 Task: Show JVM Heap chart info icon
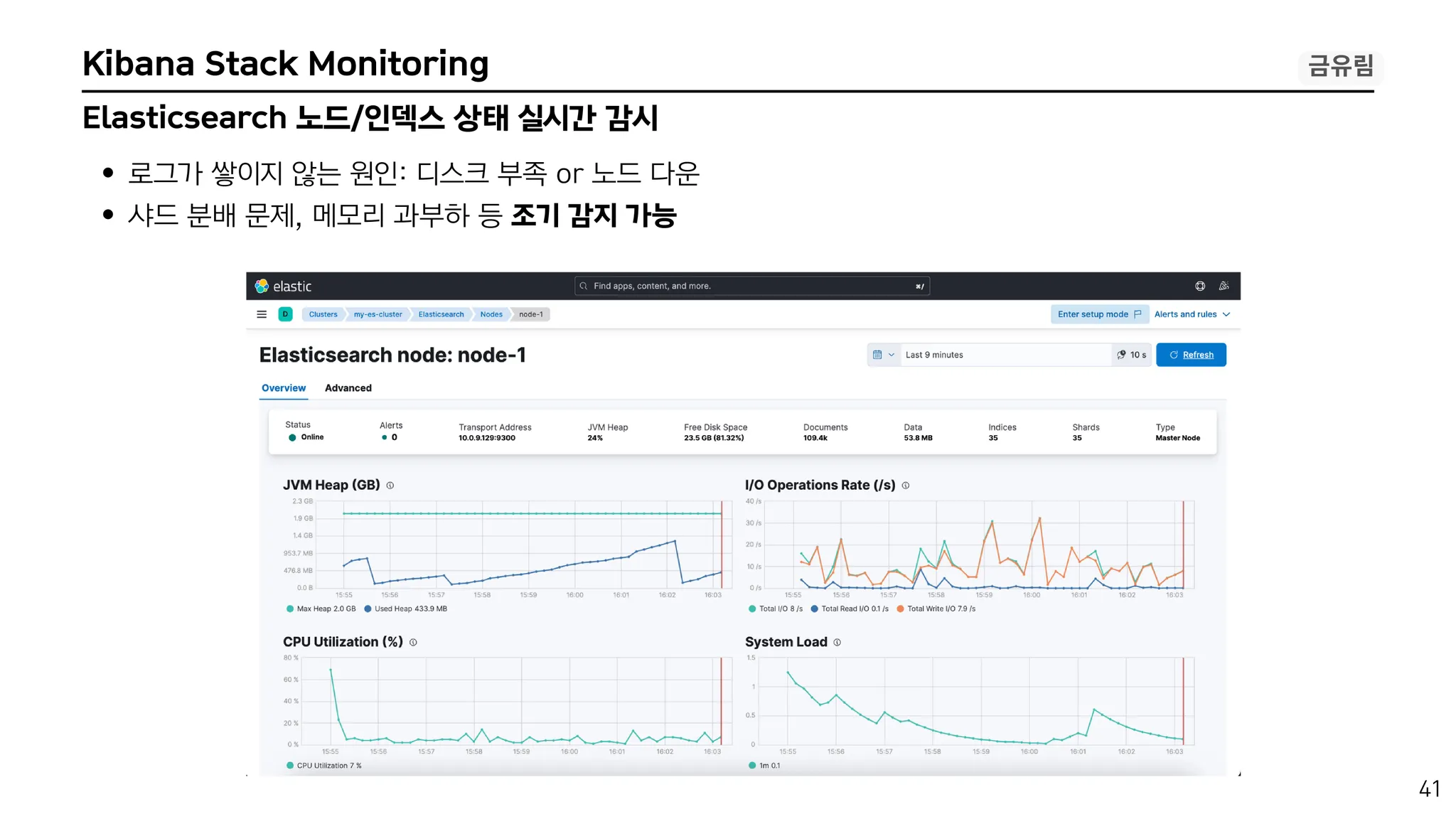[x=390, y=486]
